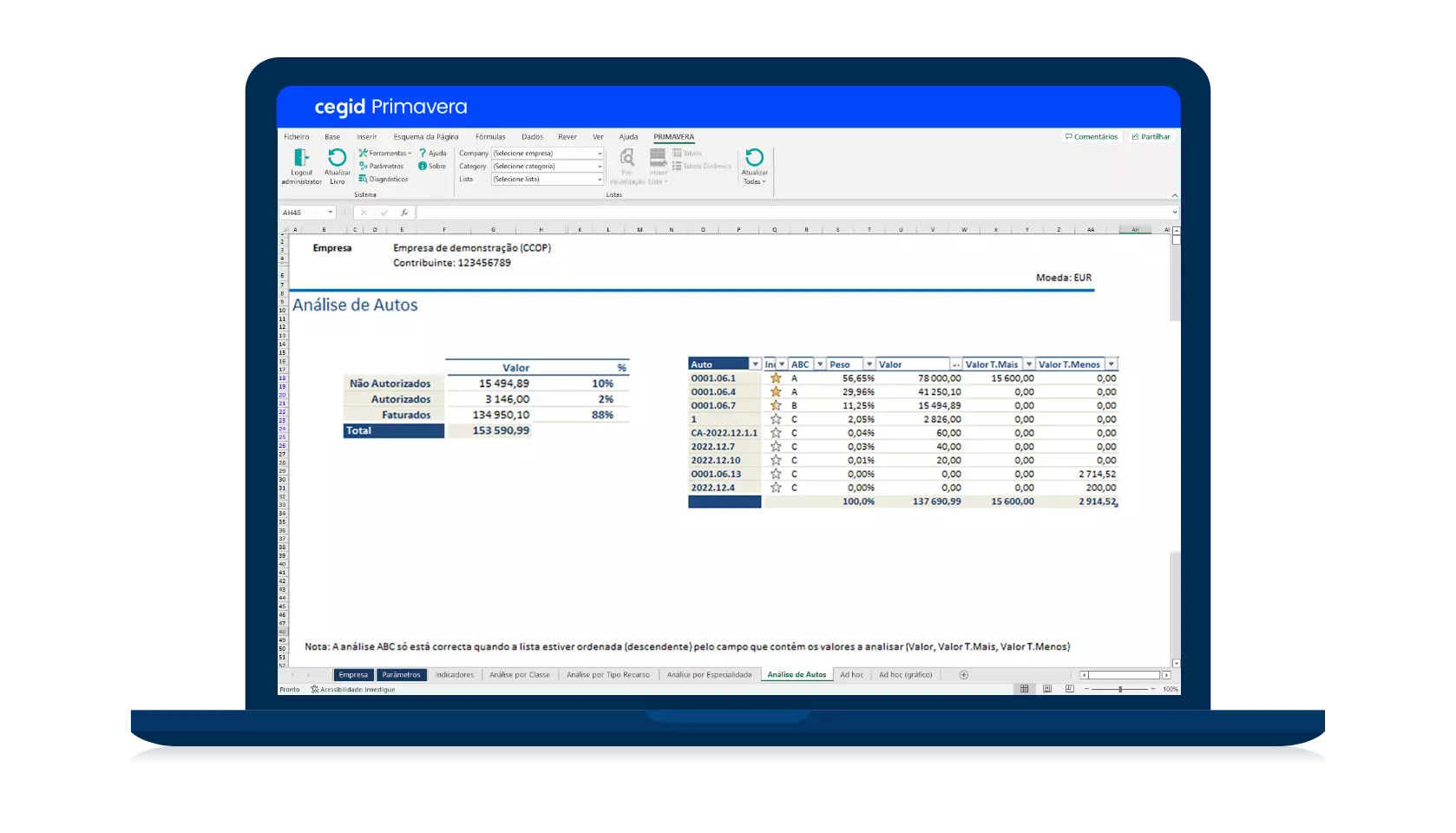1456x833 pixels.
Task: Select the Peso cell 56,65%
Action: coord(850,378)
